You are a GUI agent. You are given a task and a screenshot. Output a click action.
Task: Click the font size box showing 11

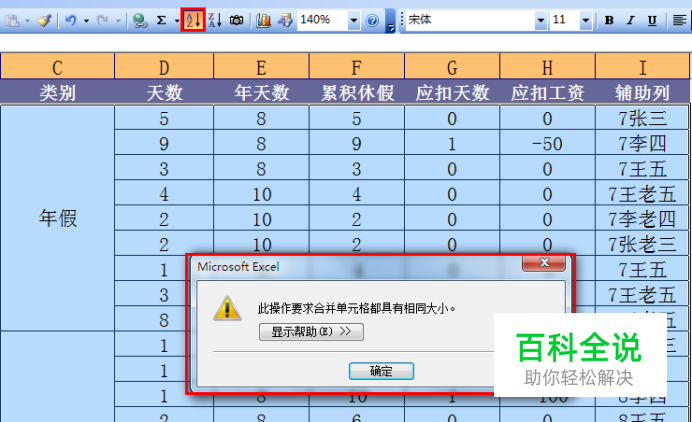565,20
